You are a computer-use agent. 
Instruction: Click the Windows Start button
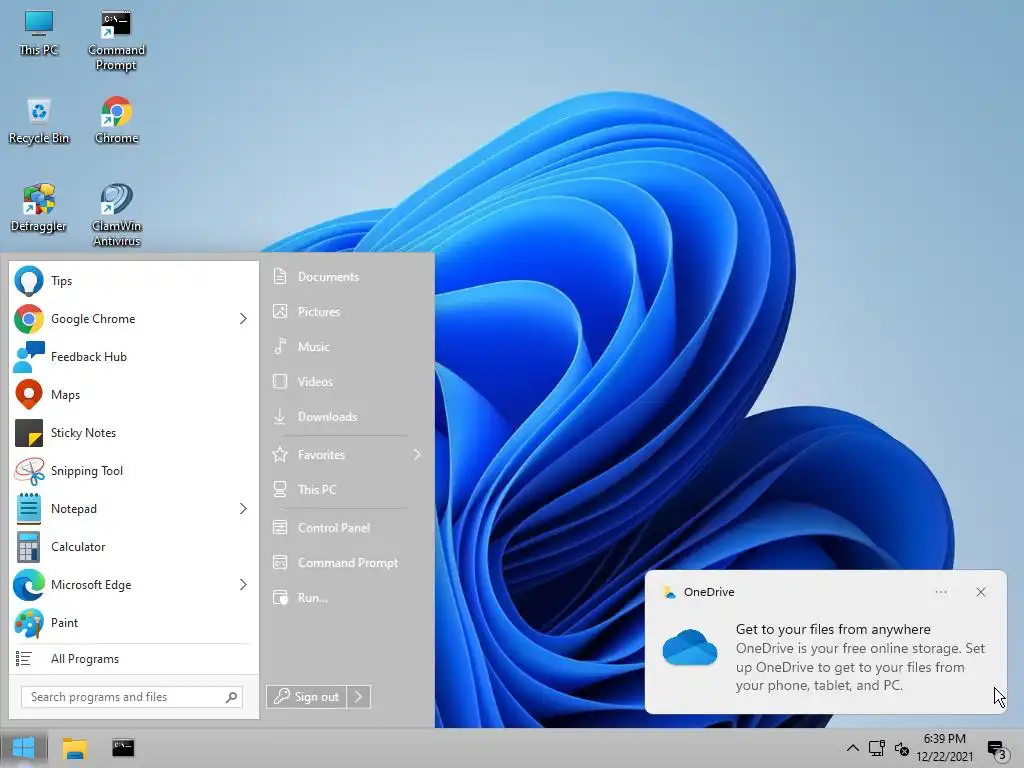[x=24, y=748]
